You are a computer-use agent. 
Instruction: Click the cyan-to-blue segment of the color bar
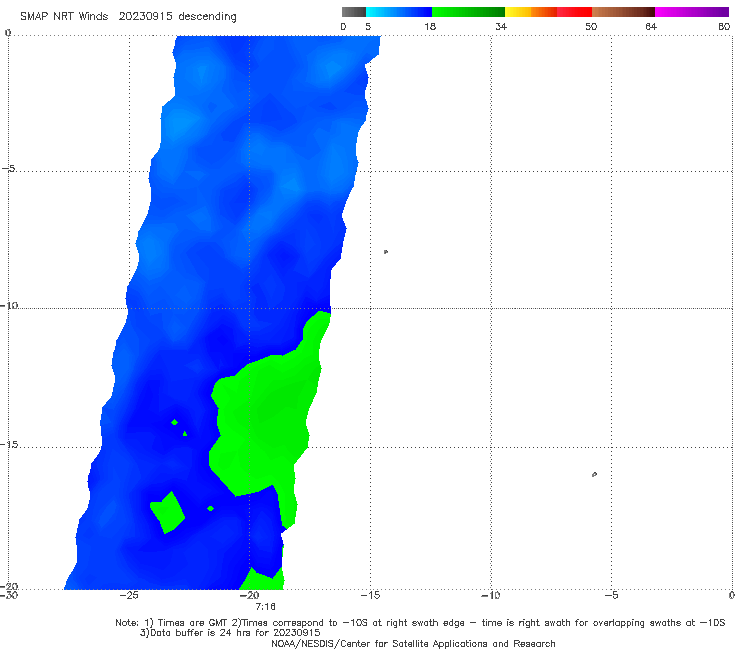(x=399, y=12)
